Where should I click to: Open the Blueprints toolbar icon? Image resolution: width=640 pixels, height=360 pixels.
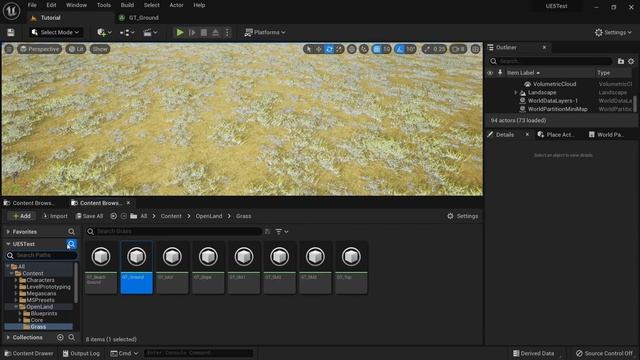tap(127, 32)
